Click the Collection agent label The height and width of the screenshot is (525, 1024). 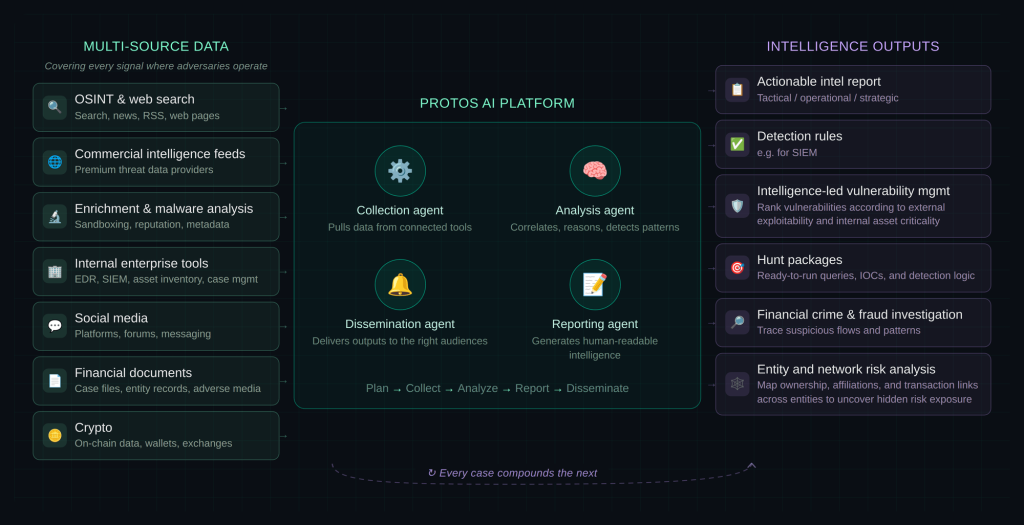click(x=400, y=210)
